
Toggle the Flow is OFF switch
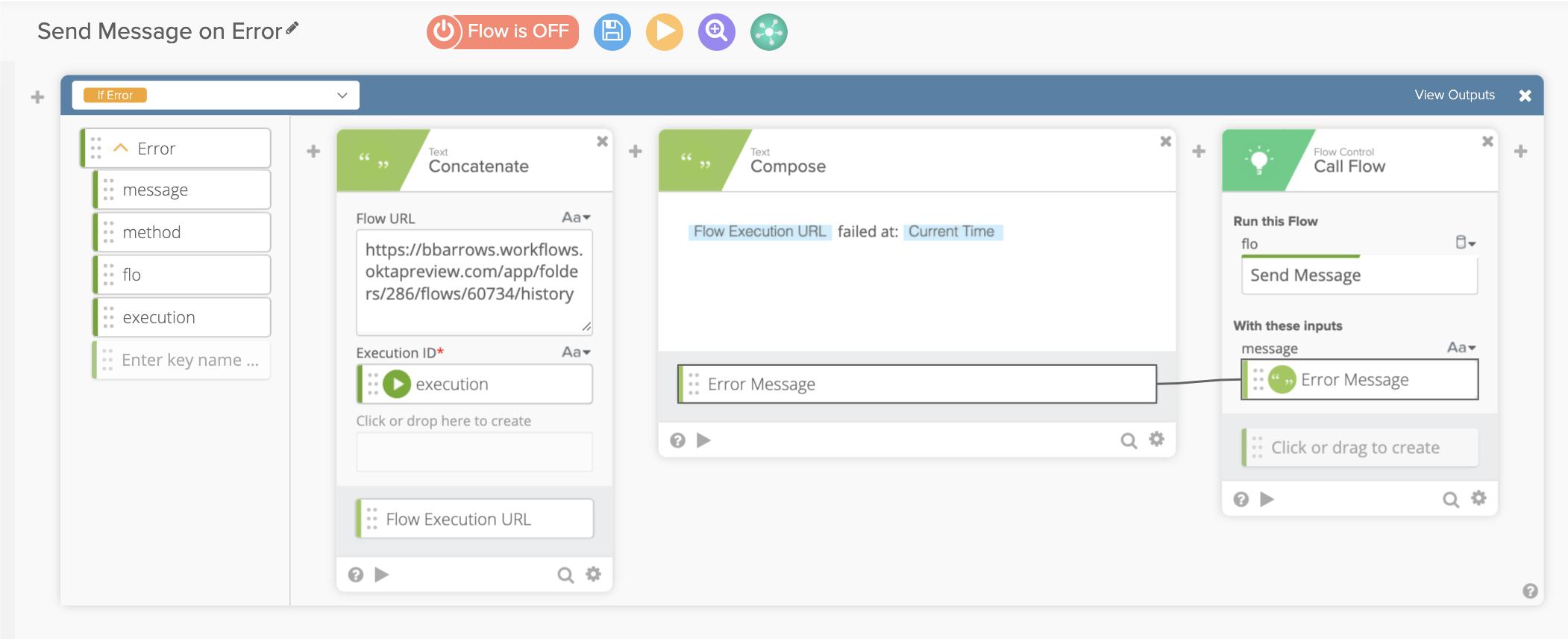click(503, 32)
